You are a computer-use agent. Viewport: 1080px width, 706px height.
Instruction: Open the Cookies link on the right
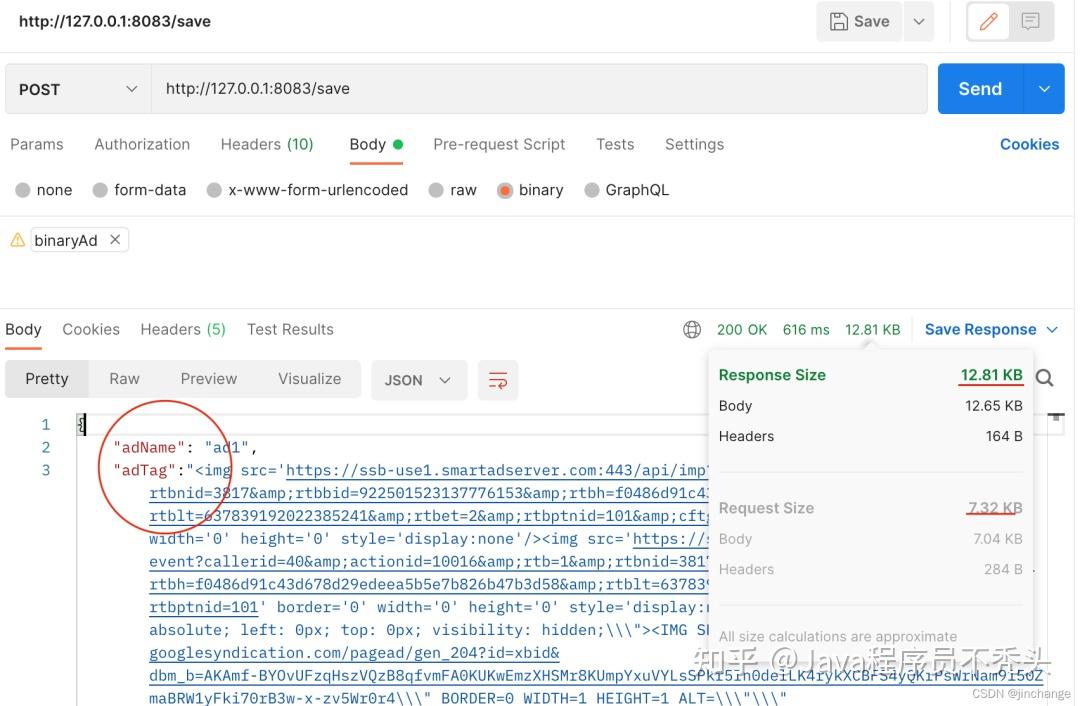click(x=1030, y=144)
